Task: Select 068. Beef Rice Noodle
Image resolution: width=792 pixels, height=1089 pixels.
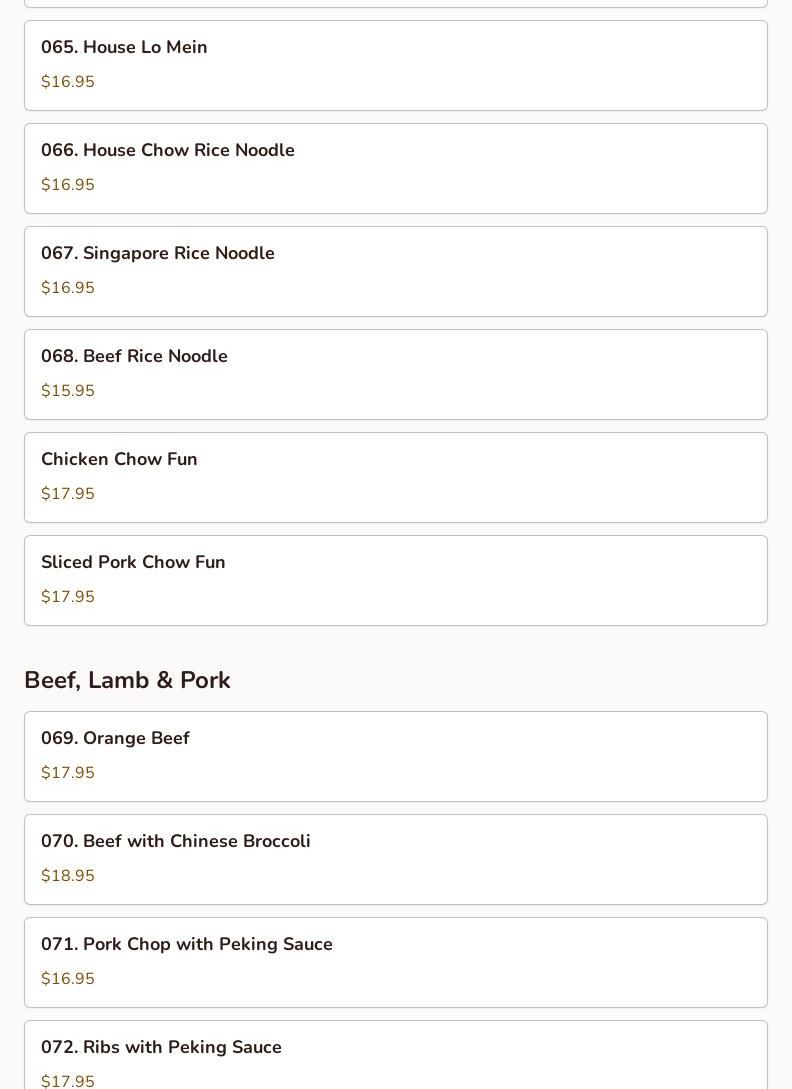Action: 396,374
